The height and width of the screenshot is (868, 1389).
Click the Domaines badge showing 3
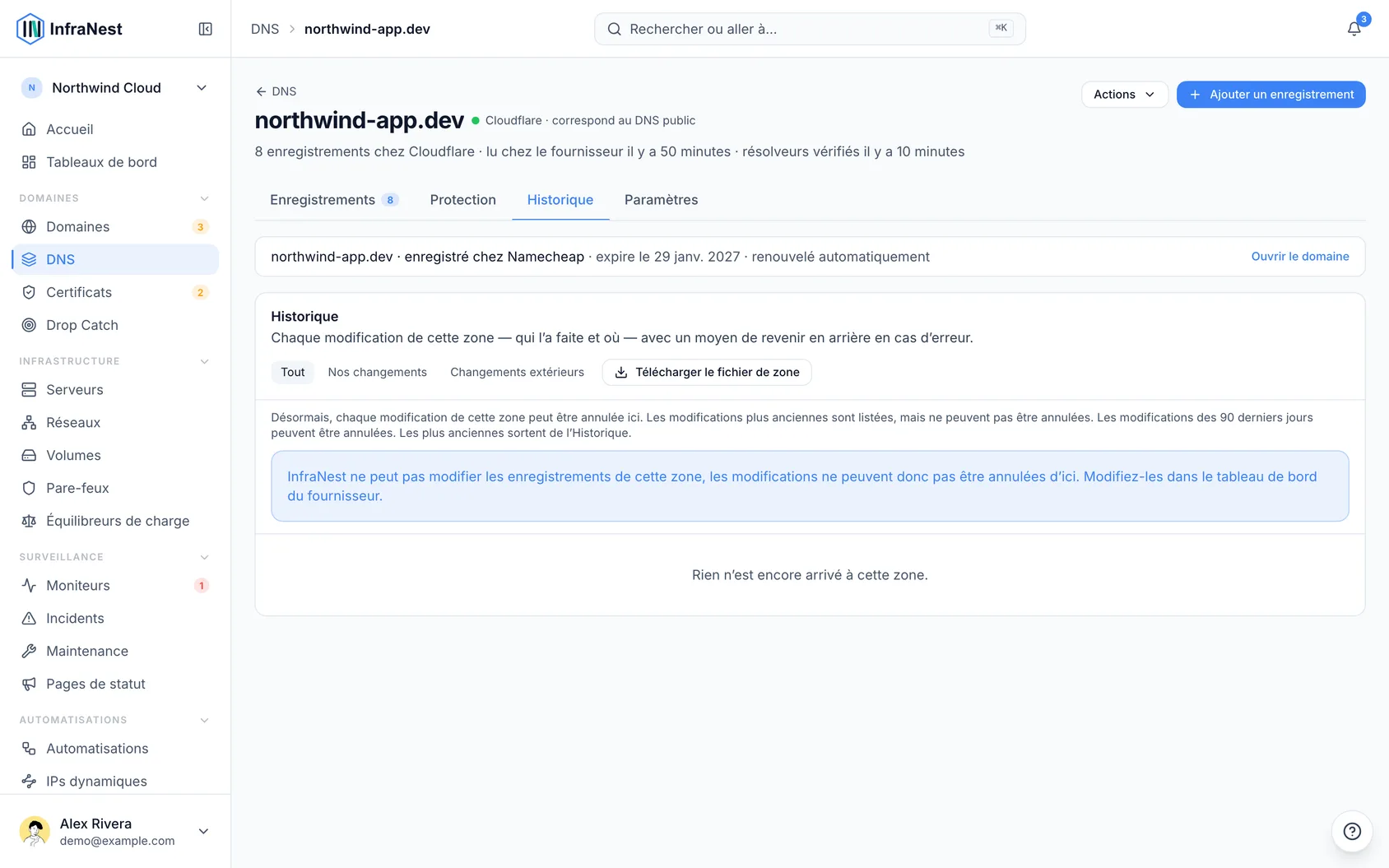point(200,227)
